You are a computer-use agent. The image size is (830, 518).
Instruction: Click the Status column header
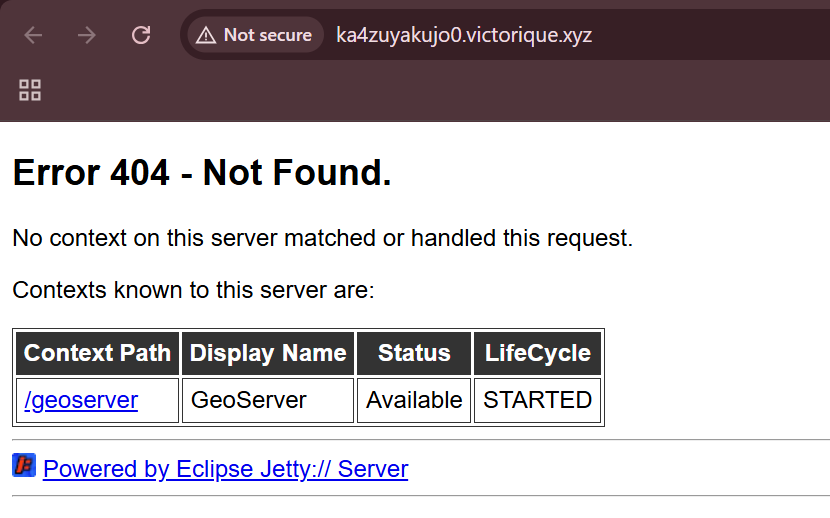[414, 353]
